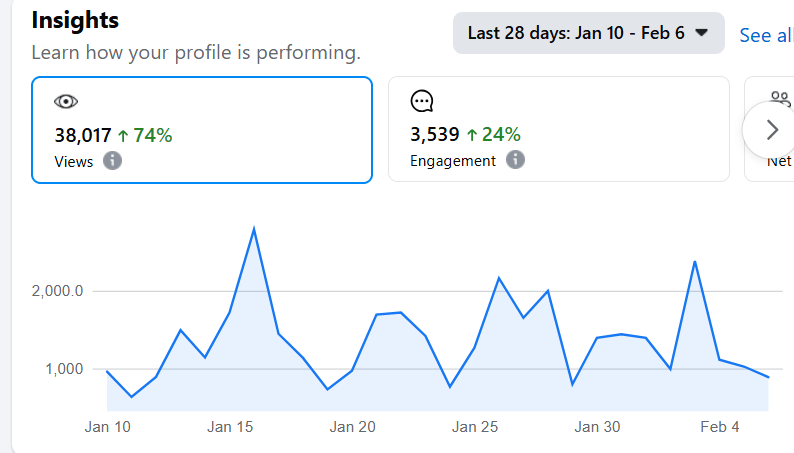Click the Insights heading
The image size is (794, 453).
(x=75, y=20)
